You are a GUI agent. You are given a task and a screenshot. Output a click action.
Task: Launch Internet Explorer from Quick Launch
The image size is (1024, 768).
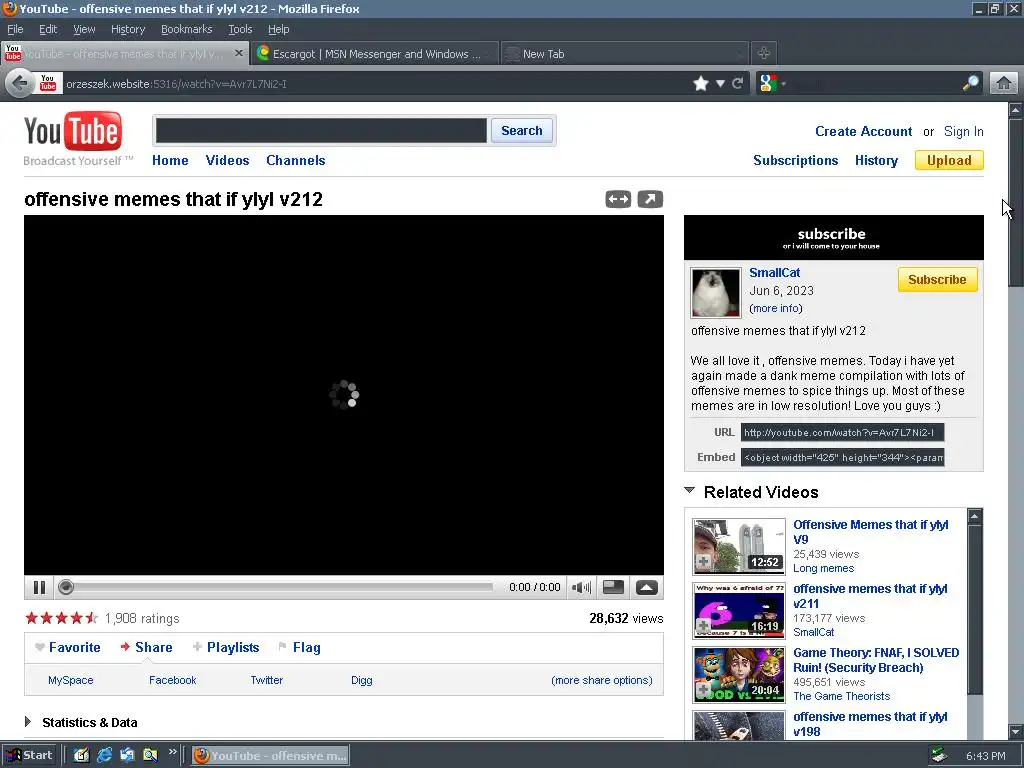tap(104, 755)
